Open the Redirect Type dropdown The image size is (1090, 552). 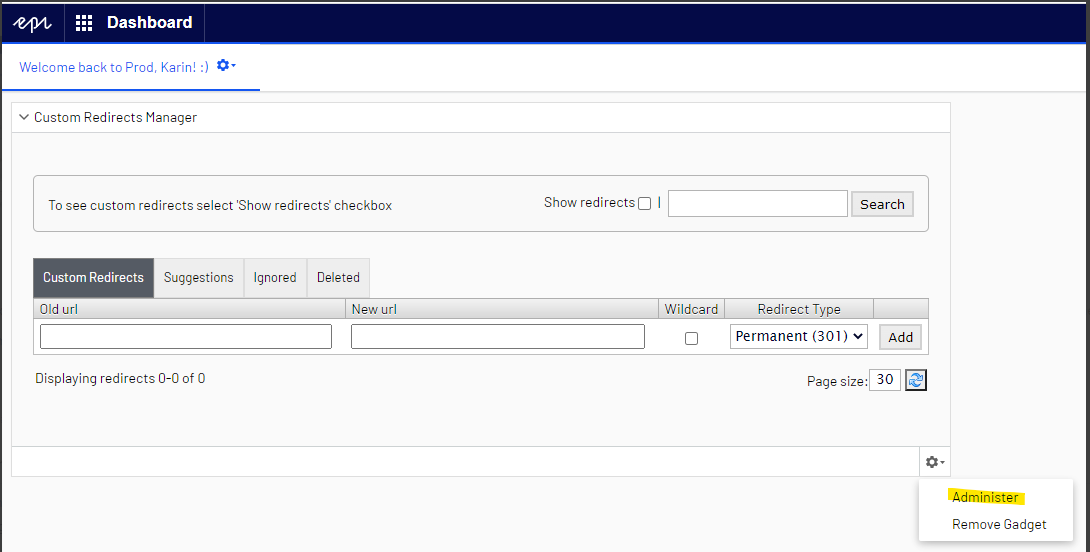click(799, 337)
